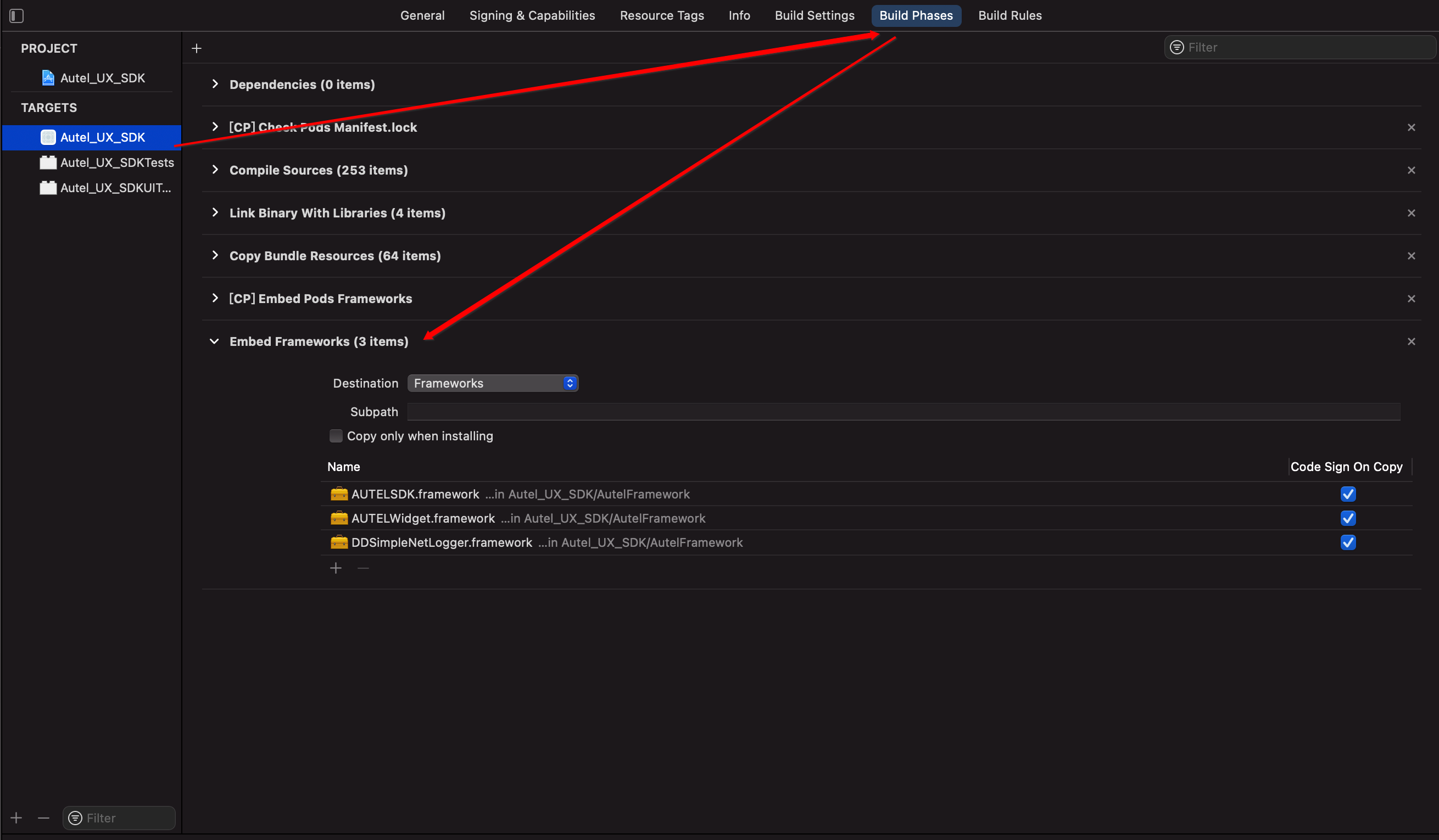Select the Build Phases tab
The height and width of the screenshot is (840, 1439).
[x=916, y=15]
